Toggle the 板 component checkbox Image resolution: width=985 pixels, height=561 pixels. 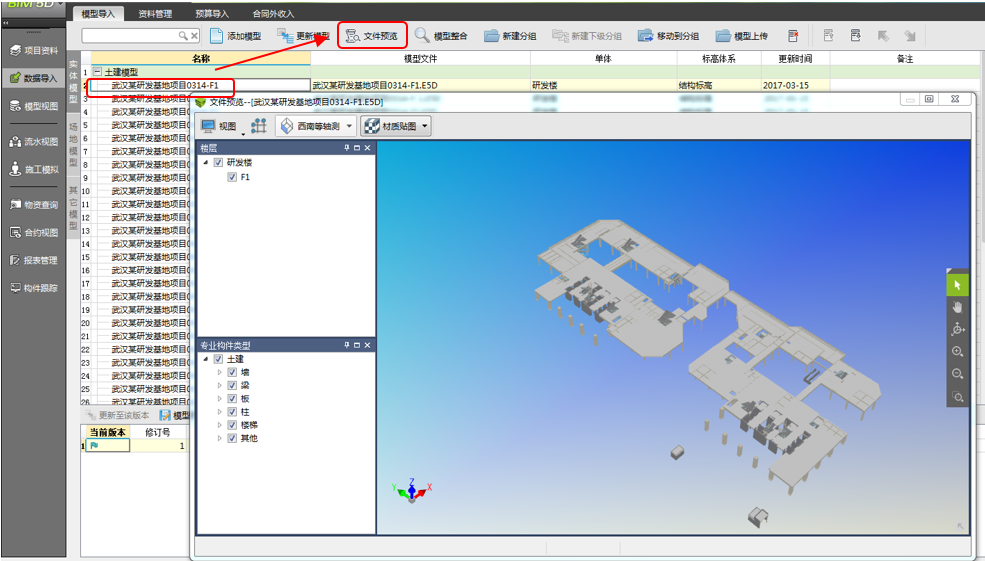click(232, 399)
